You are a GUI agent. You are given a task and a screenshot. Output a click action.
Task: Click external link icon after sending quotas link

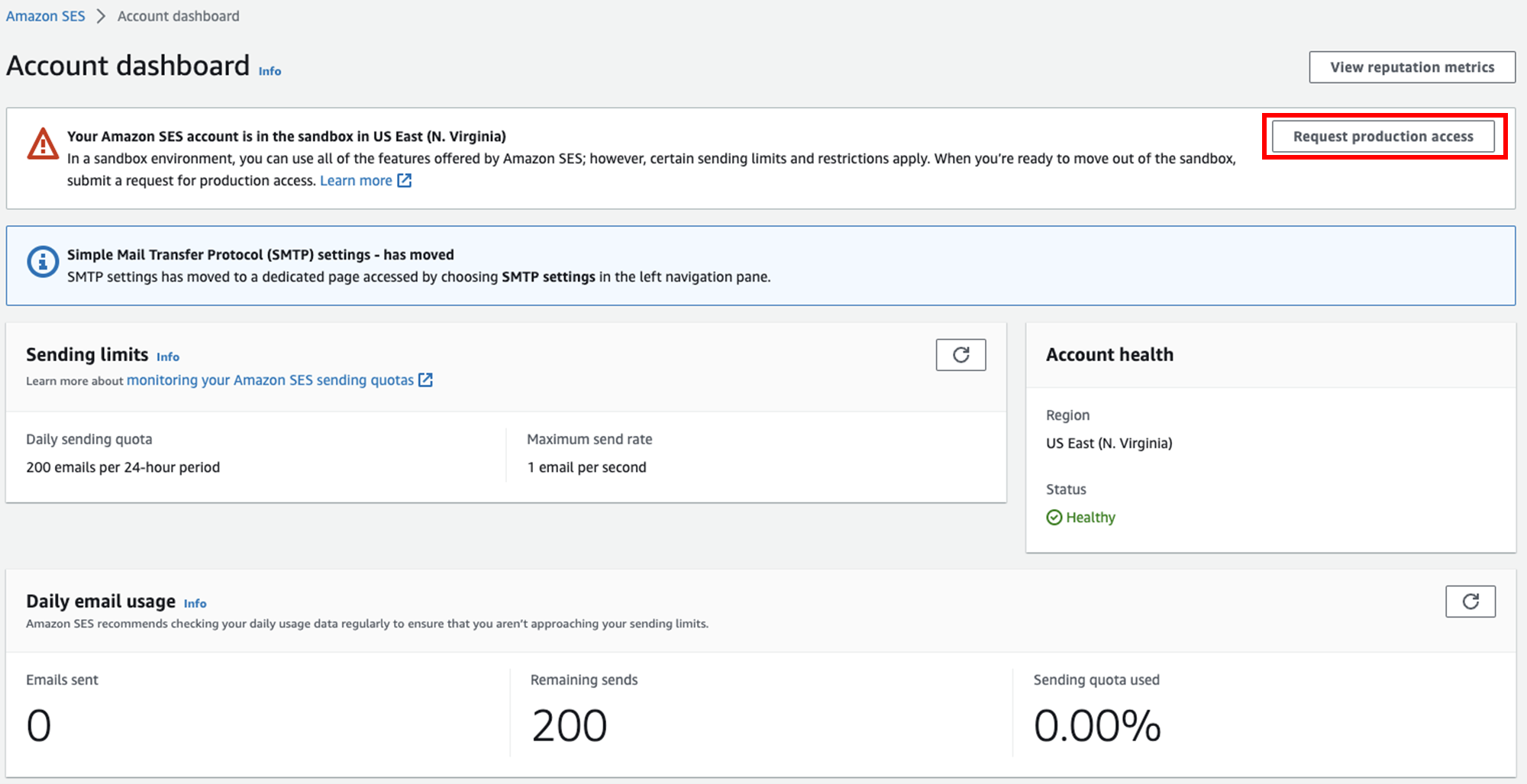[426, 380]
